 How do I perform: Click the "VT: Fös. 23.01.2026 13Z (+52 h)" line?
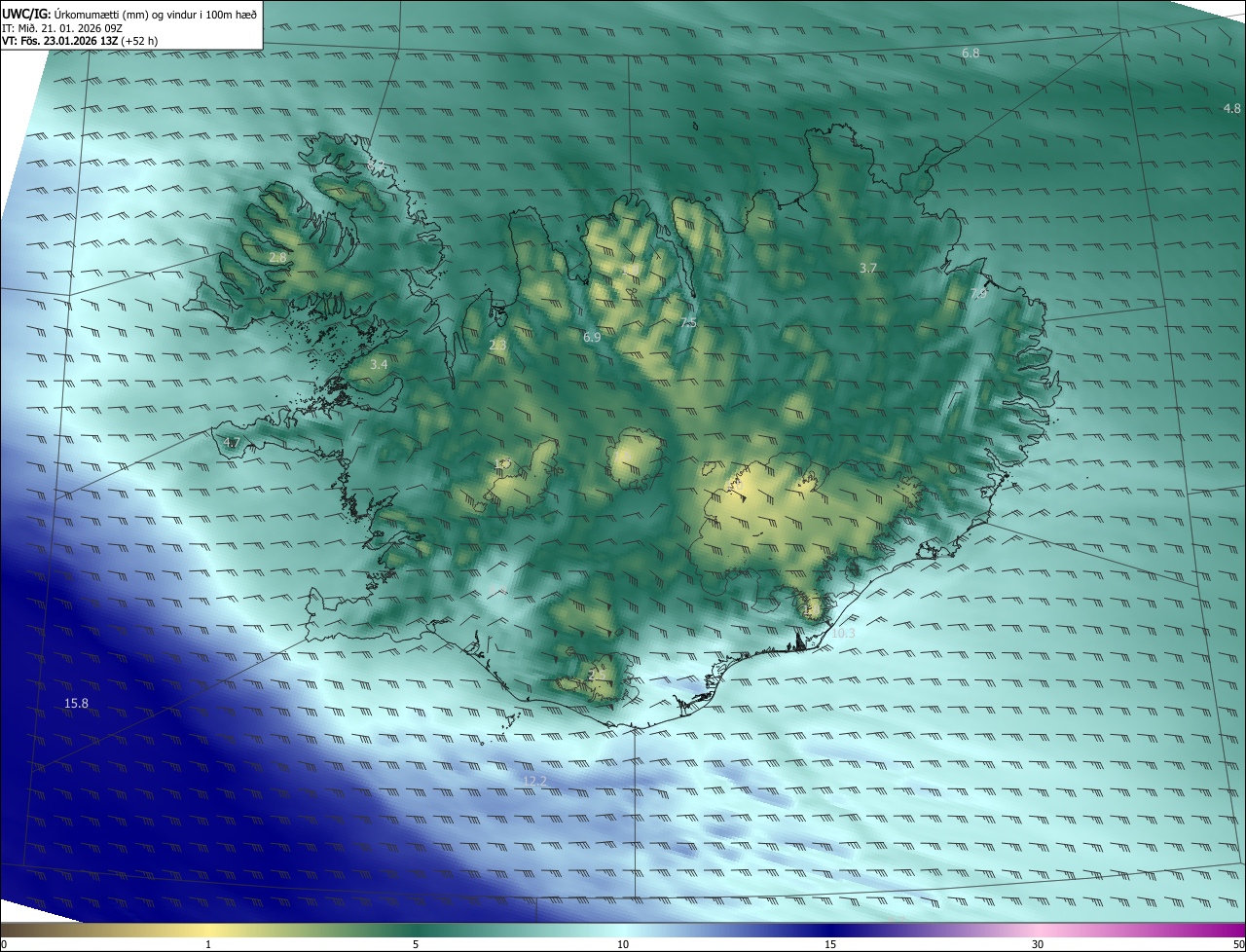[80, 41]
